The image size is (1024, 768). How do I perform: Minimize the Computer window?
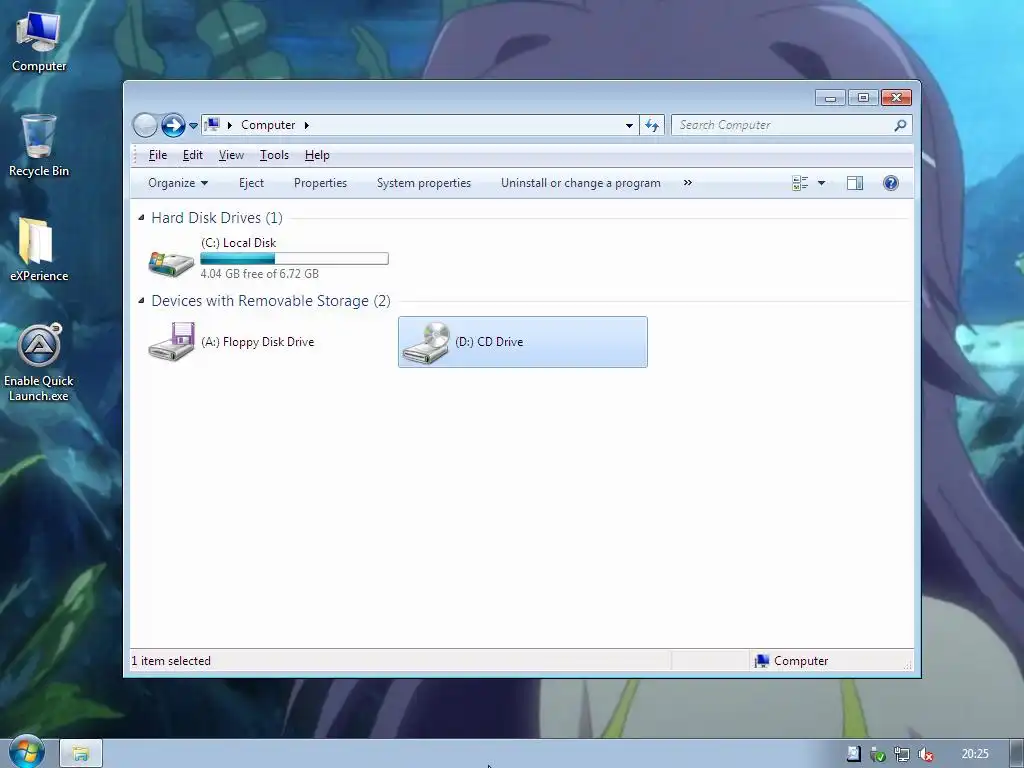[x=830, y=98]
